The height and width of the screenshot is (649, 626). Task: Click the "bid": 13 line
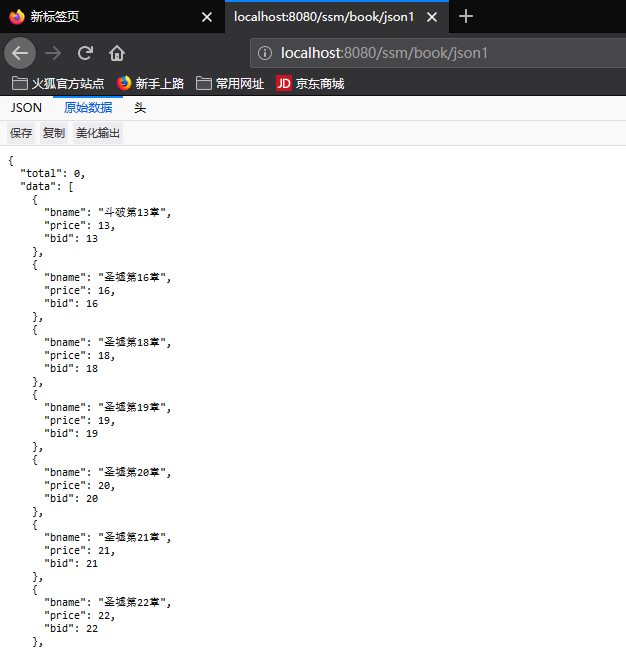pyautogui.click(x=71, y=239)
